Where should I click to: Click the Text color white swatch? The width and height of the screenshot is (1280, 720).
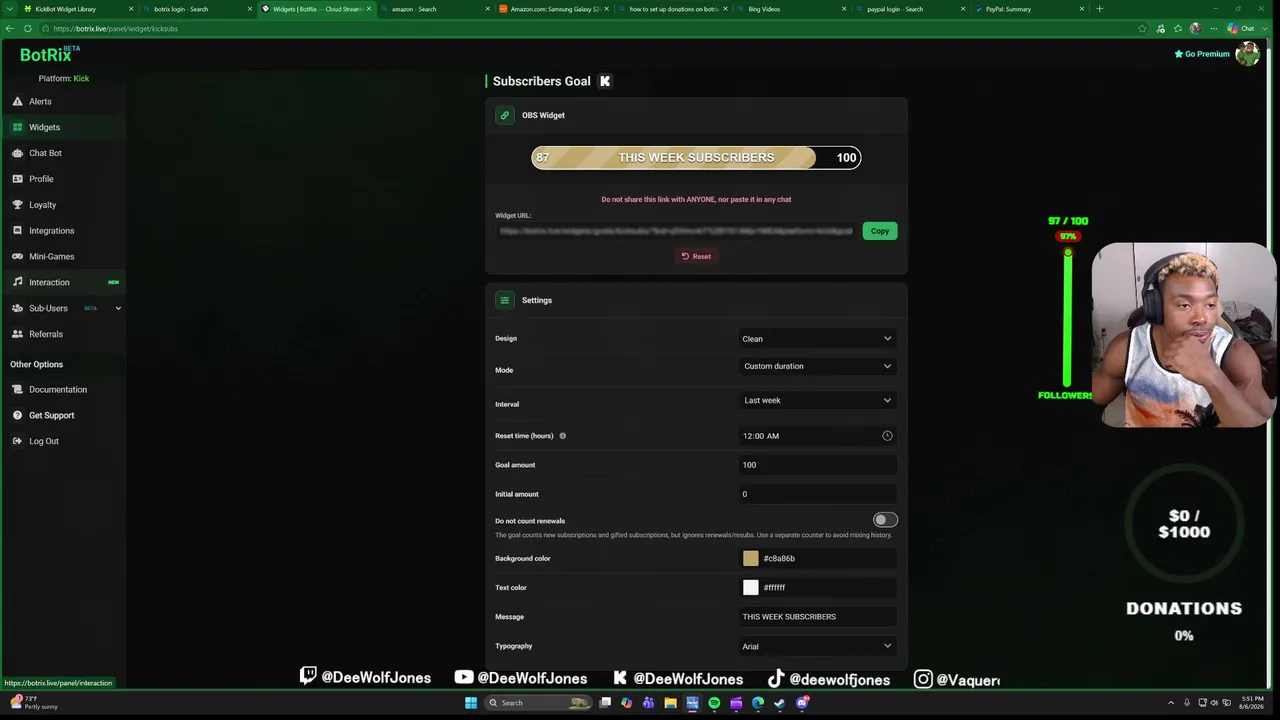point(751,587)
